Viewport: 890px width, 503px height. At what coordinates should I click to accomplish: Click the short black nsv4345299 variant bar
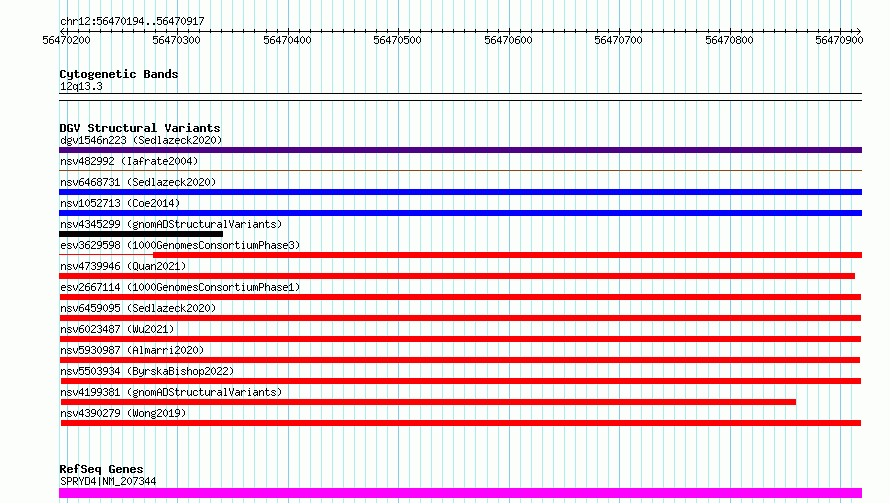[141, 234]
